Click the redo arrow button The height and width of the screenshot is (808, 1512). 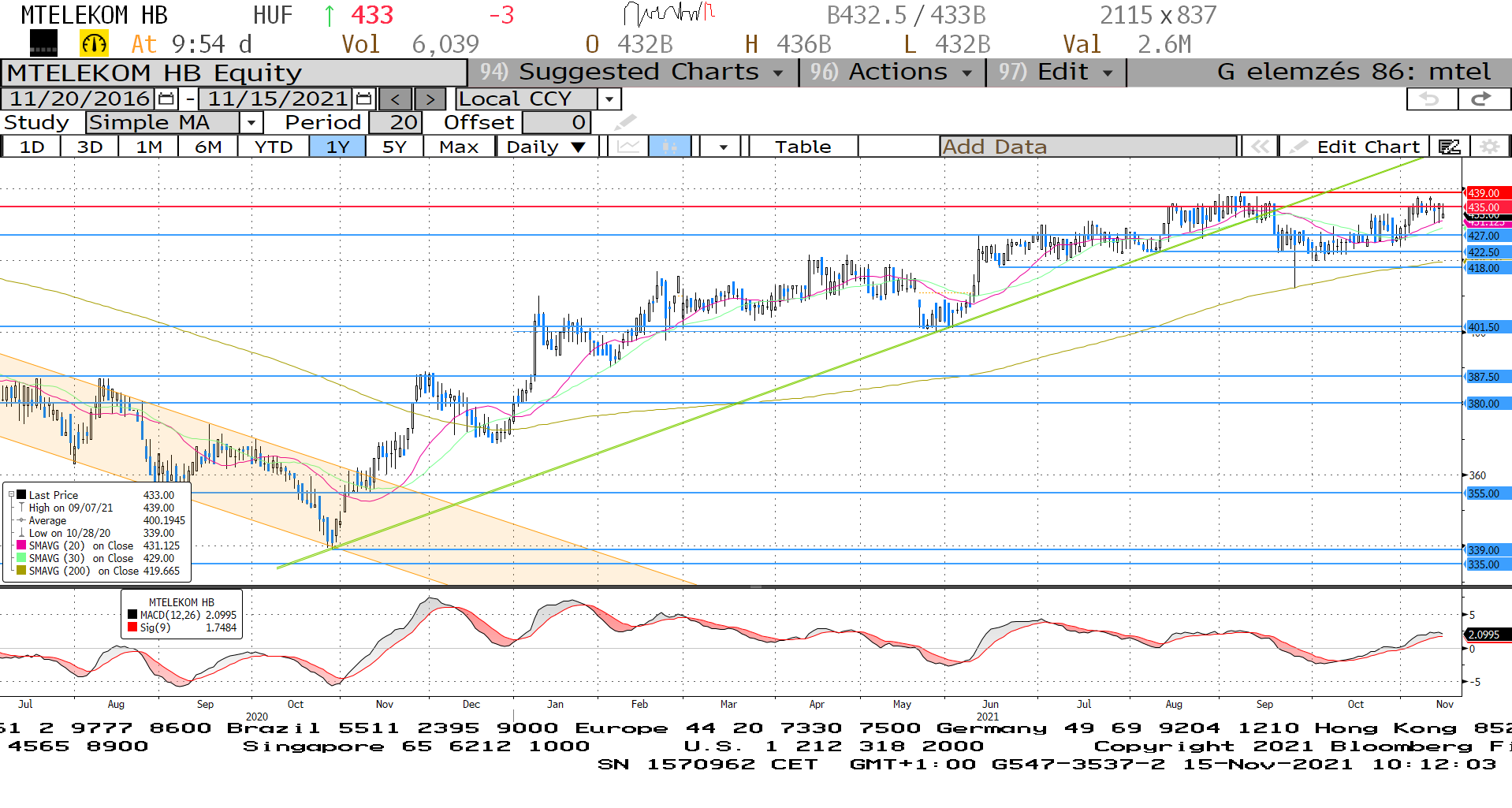(x=1483, y=99)
